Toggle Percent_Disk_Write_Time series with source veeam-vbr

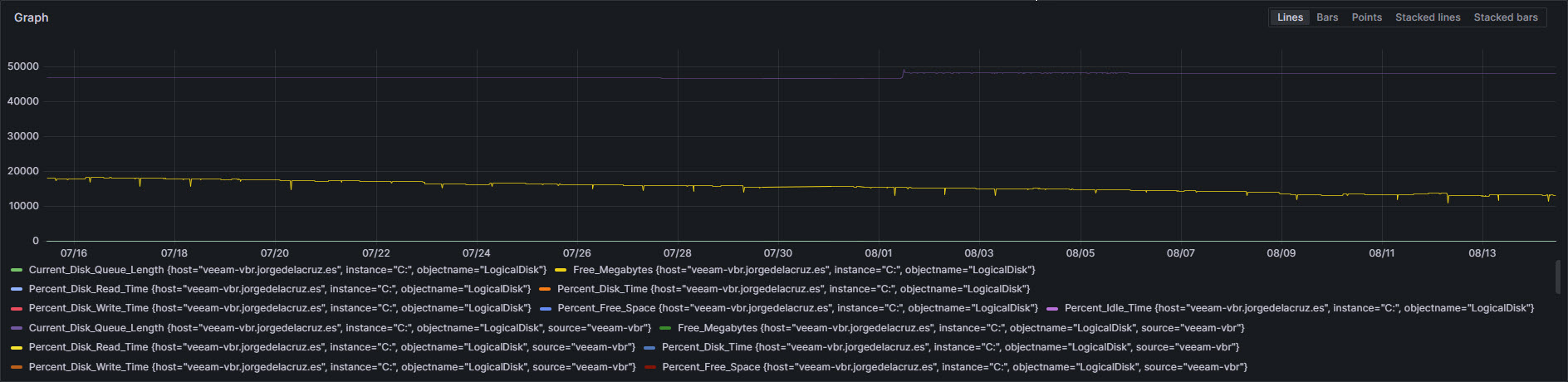pyautogui.click(x=332, y=367)
